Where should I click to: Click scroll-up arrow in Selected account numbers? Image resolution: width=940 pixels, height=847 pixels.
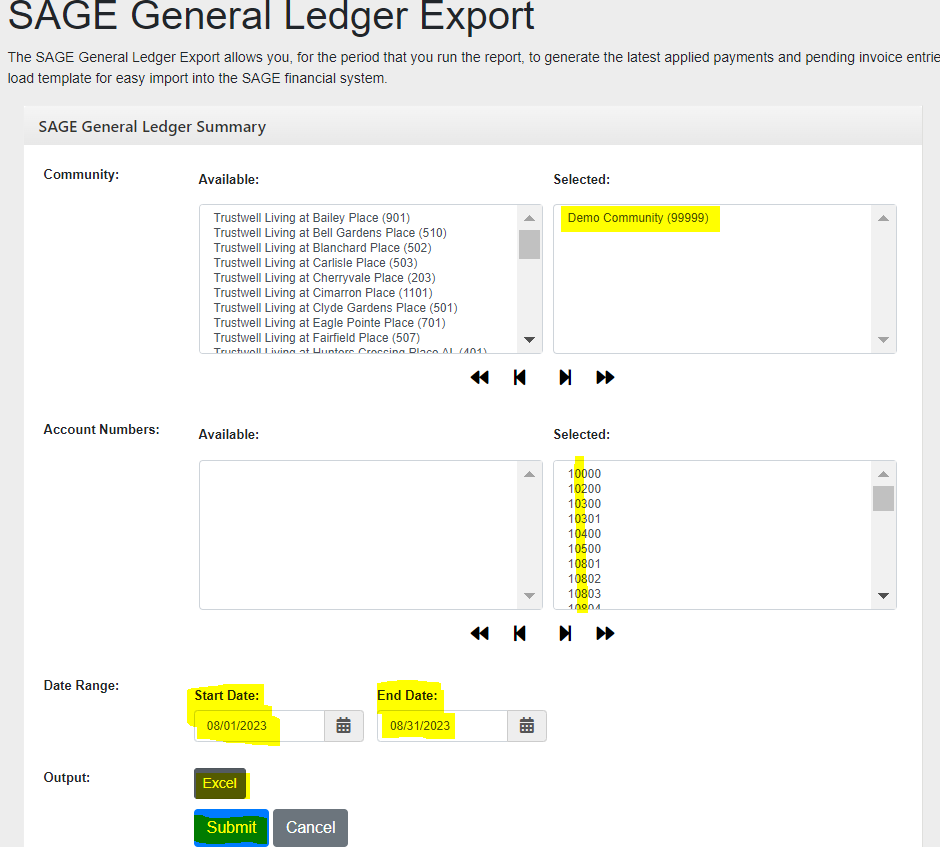[x=883, y=474]
